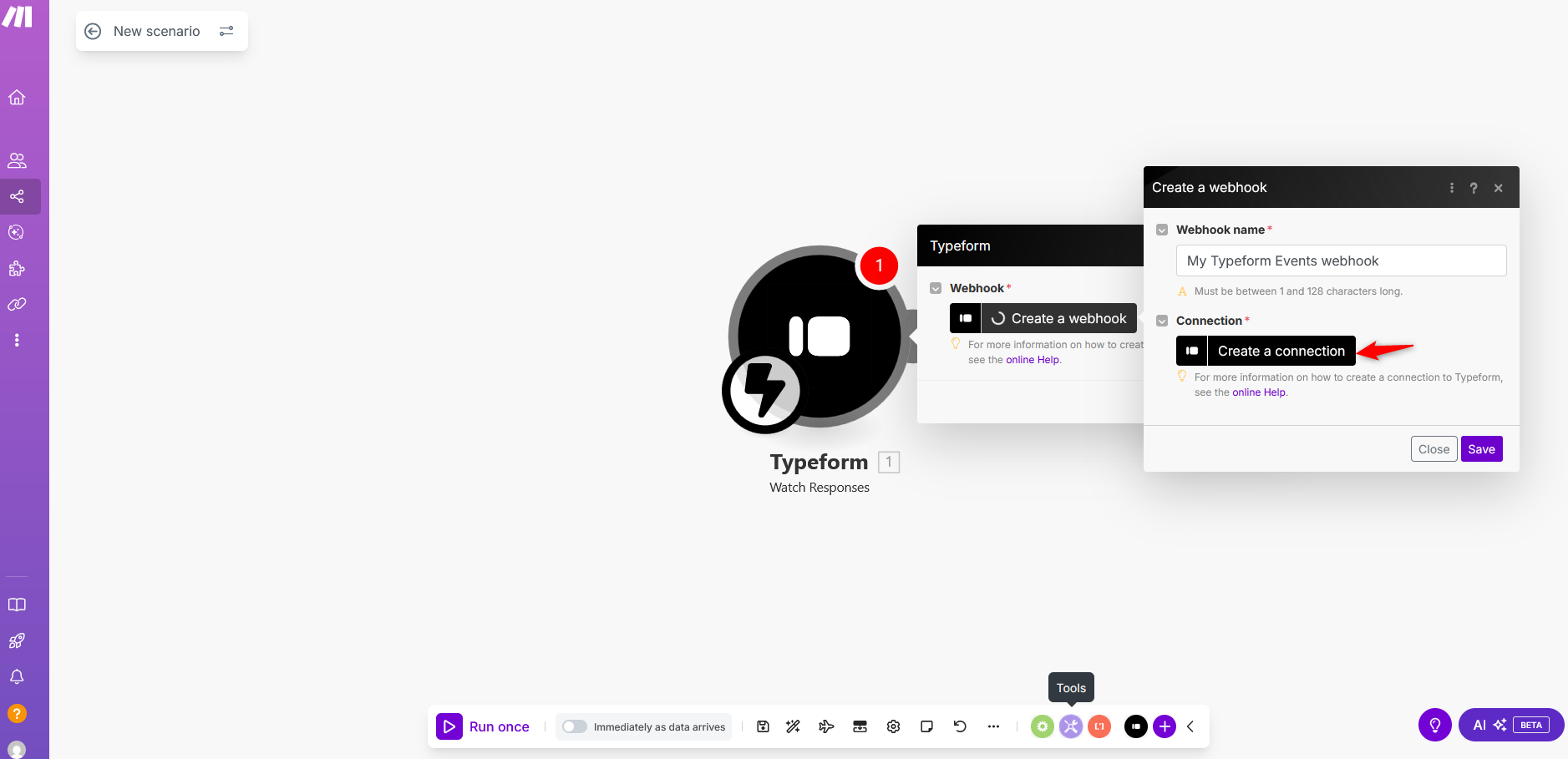This screenshot has width=1568, height=759.
Task: Click the purple Save button
Action: pos(1481,449)
